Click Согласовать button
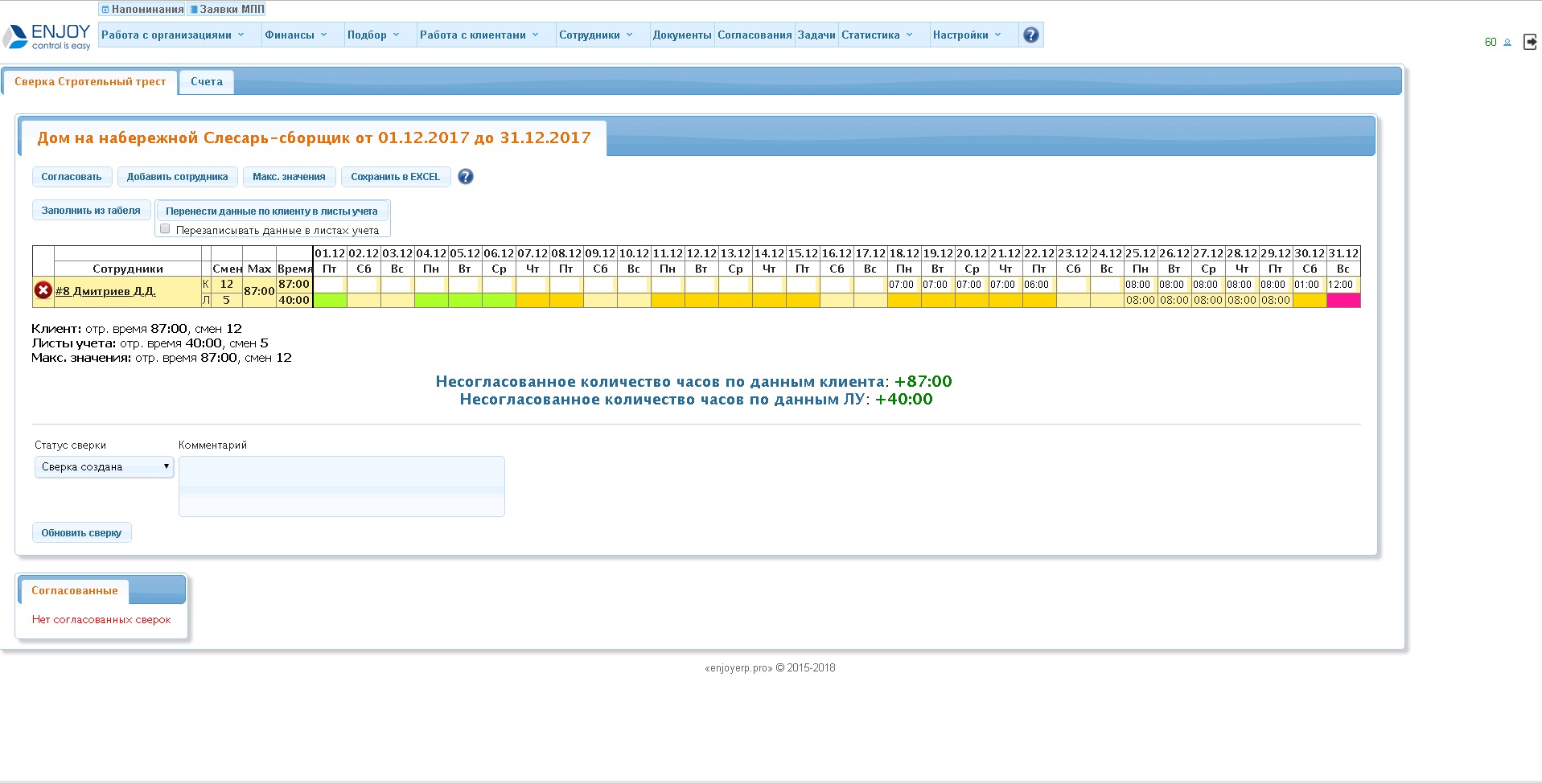Image resolution: width=1542 pixels, height=784 pixels. [x=72, y=177]
